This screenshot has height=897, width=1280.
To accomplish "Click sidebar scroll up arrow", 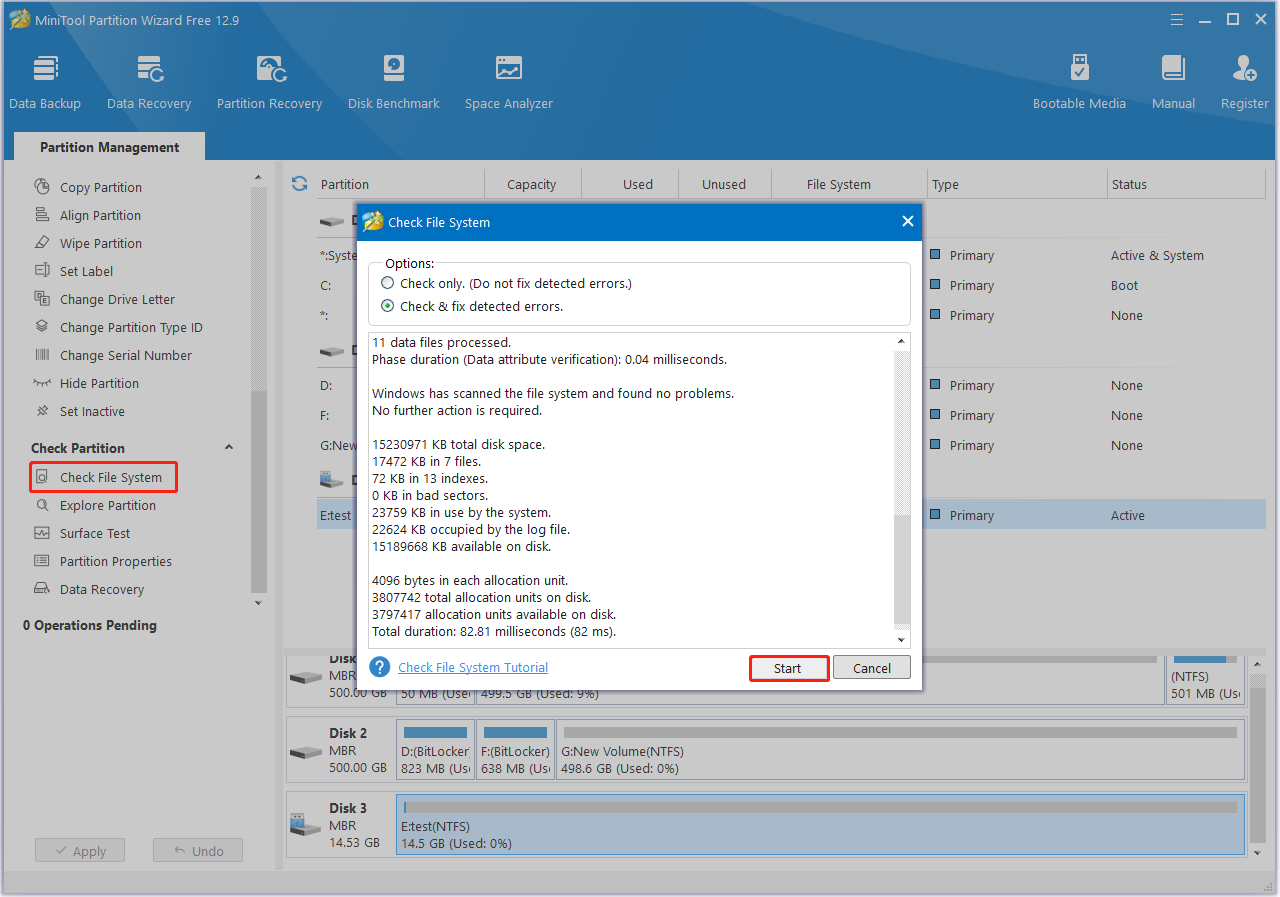I will click(x=258, y=178).
